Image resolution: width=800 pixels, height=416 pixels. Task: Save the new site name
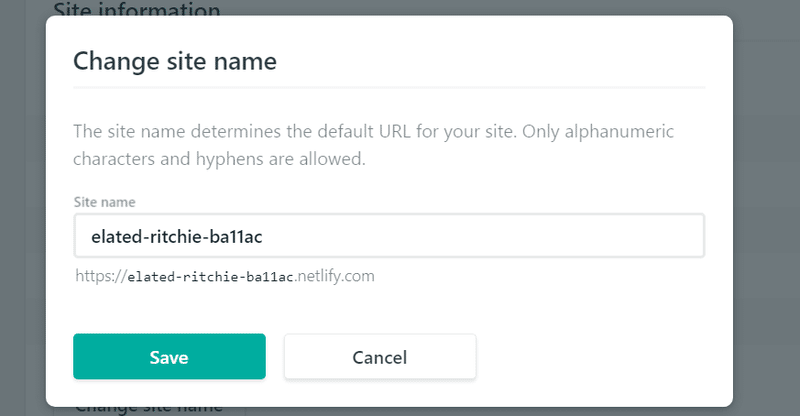click(x=169, y=357)
